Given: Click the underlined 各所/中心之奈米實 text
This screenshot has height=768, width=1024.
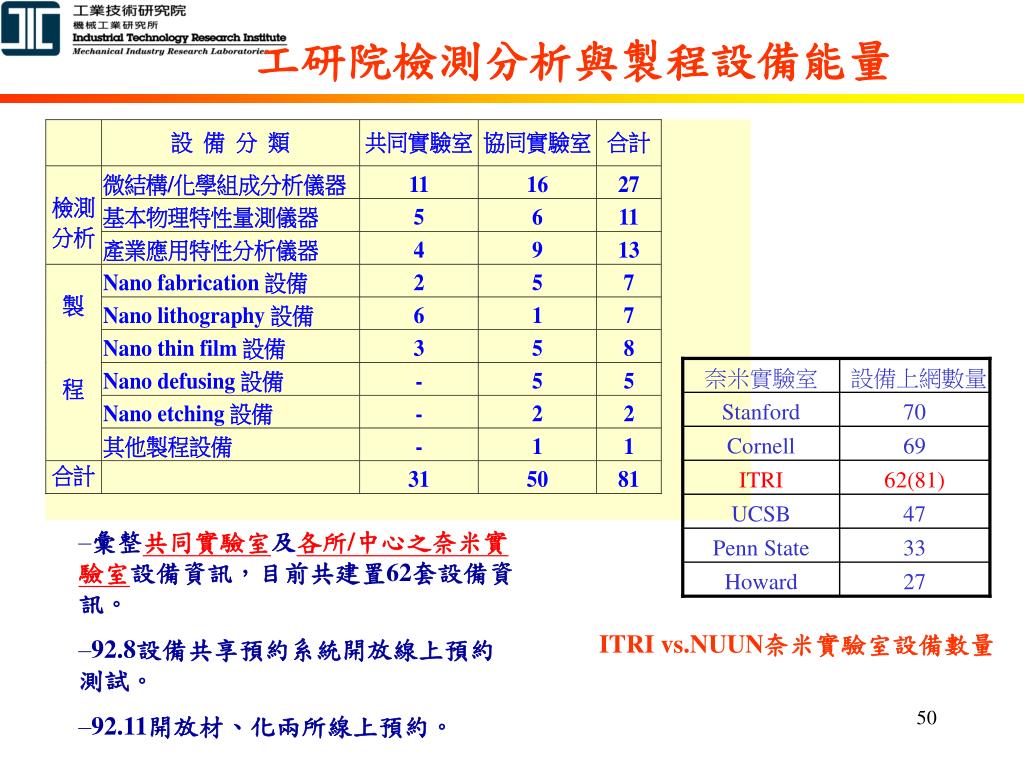Looking at the screenshot, I should pyautogui.click(x=401, y=543).
